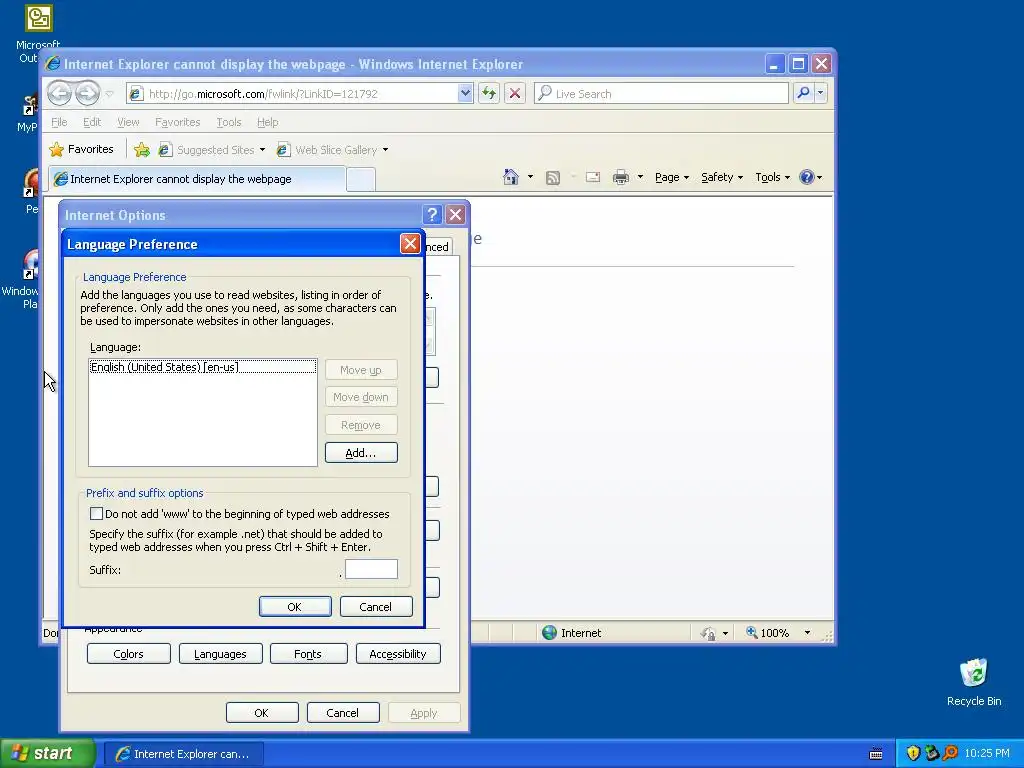Click the Languages button
1024x768 pixels.
220,654
